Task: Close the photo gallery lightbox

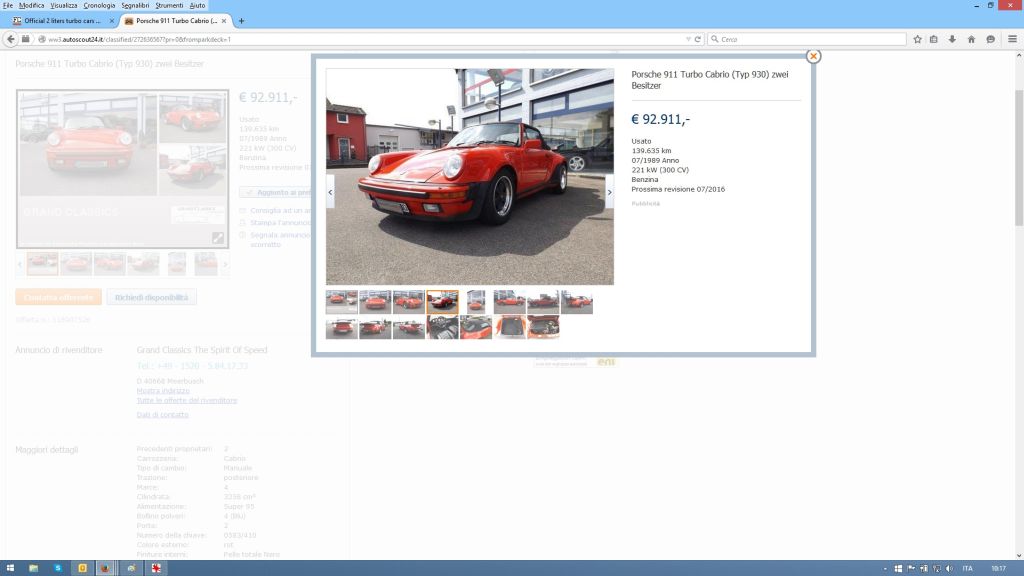Action: [x=813, y=56]
